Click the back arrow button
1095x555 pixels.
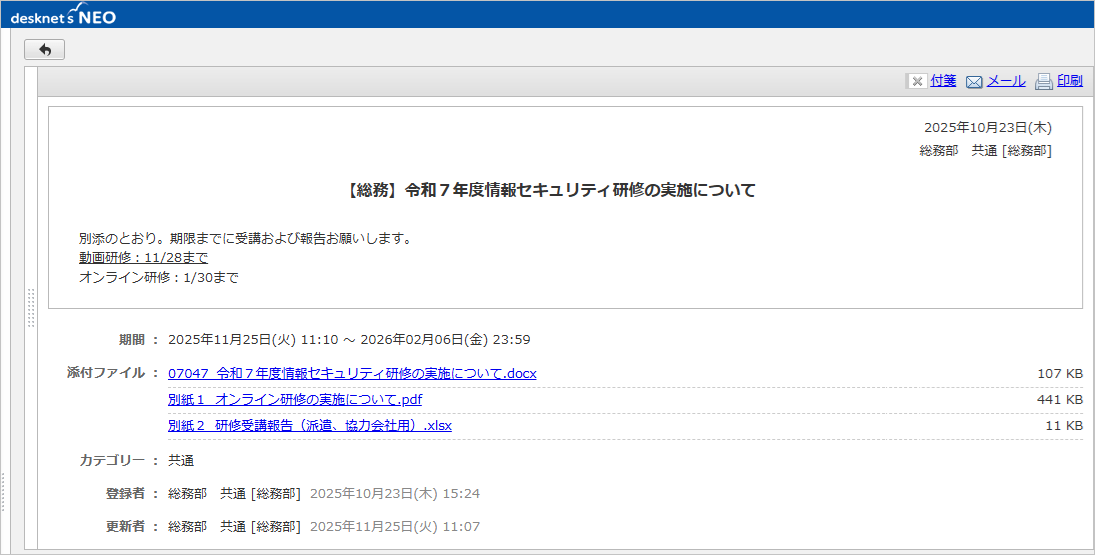(44, 49)
